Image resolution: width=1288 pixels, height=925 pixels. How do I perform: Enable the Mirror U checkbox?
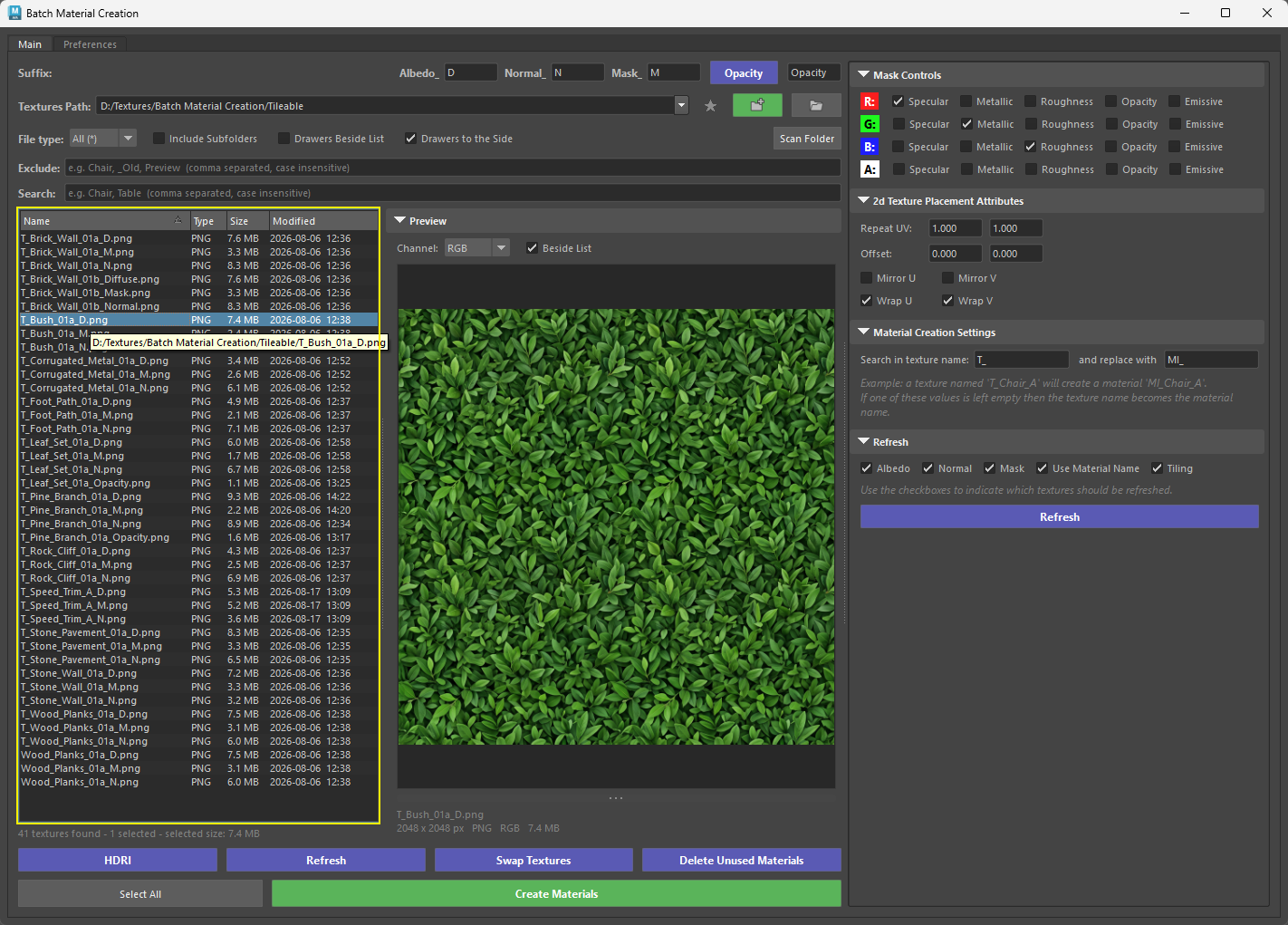867,278
